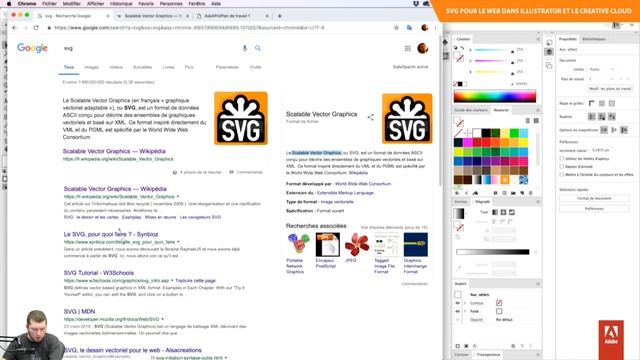Click the grid icon in Règle et grilles
The width and height of the screenshot is (640, 360).
coord(602,103)
